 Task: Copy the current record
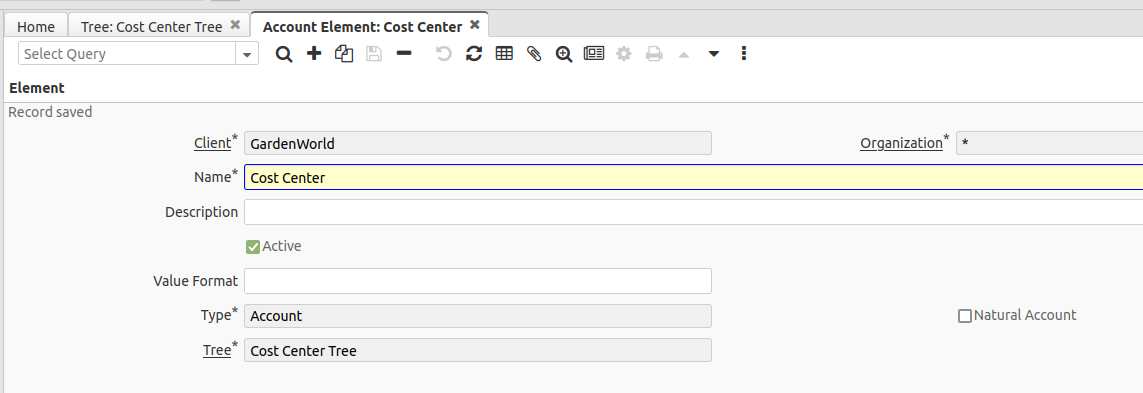tap(344, 53)
